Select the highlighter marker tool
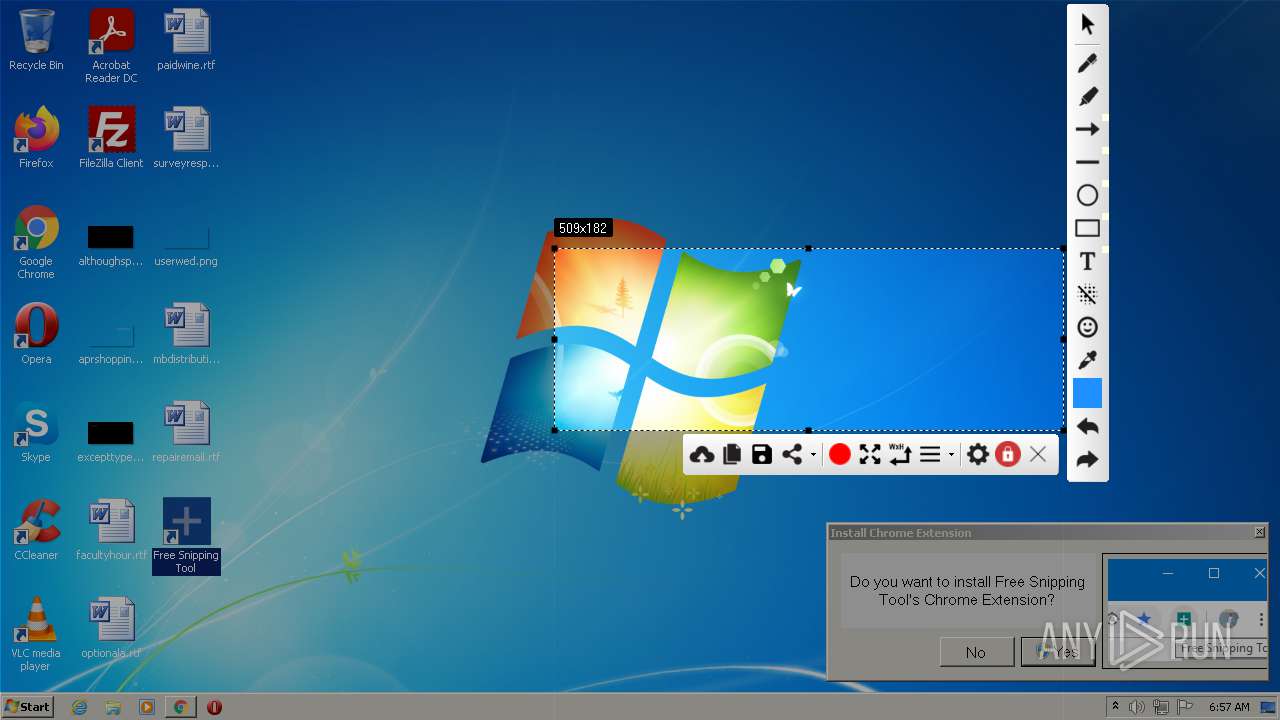The image size is (1280, 720). pos(1087,96)
